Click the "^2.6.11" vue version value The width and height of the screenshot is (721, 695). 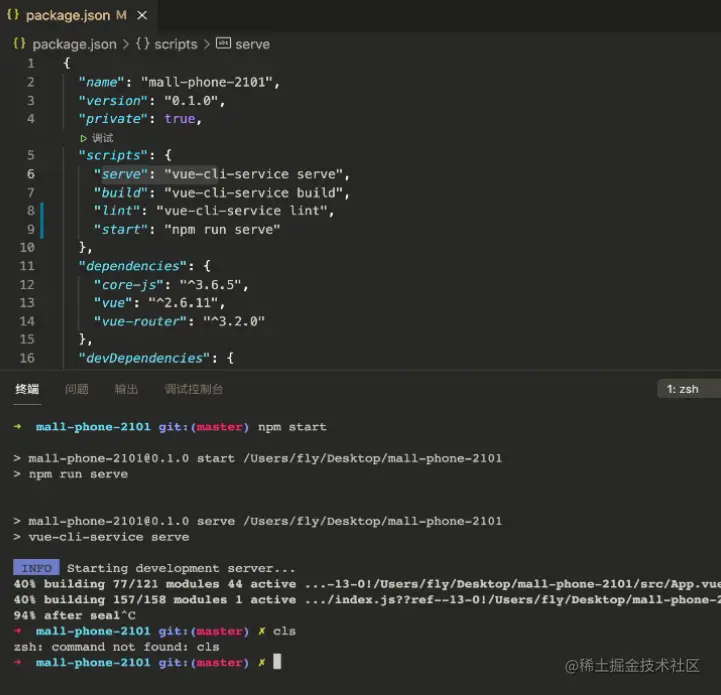pyautogui.click(x=183, y=303)
